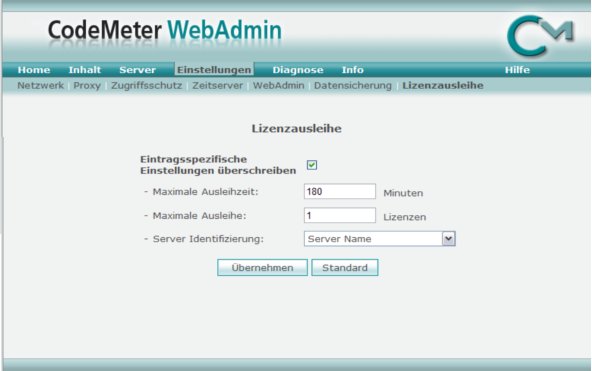Click the Server Identifizierung label

point(208,239)
